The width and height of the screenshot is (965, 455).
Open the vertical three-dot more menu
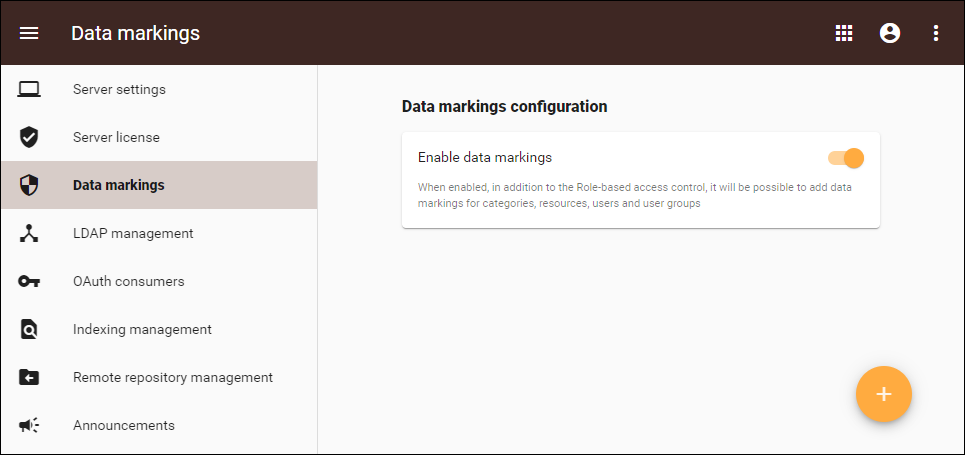click(936, 33)
